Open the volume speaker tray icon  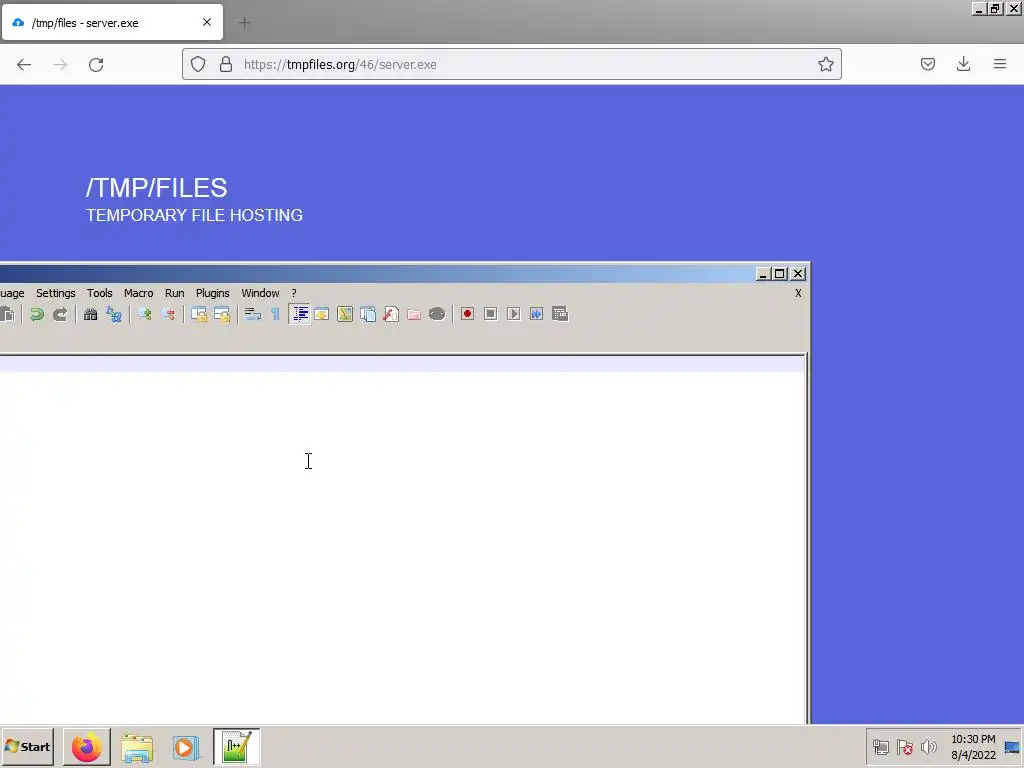928,746
